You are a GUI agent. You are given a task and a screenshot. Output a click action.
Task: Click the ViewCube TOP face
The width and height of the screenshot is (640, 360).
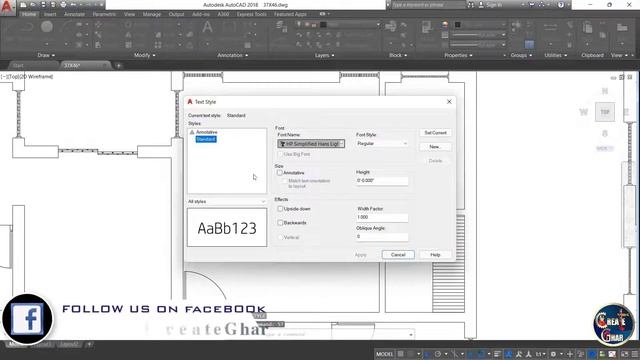coord(605,112)
